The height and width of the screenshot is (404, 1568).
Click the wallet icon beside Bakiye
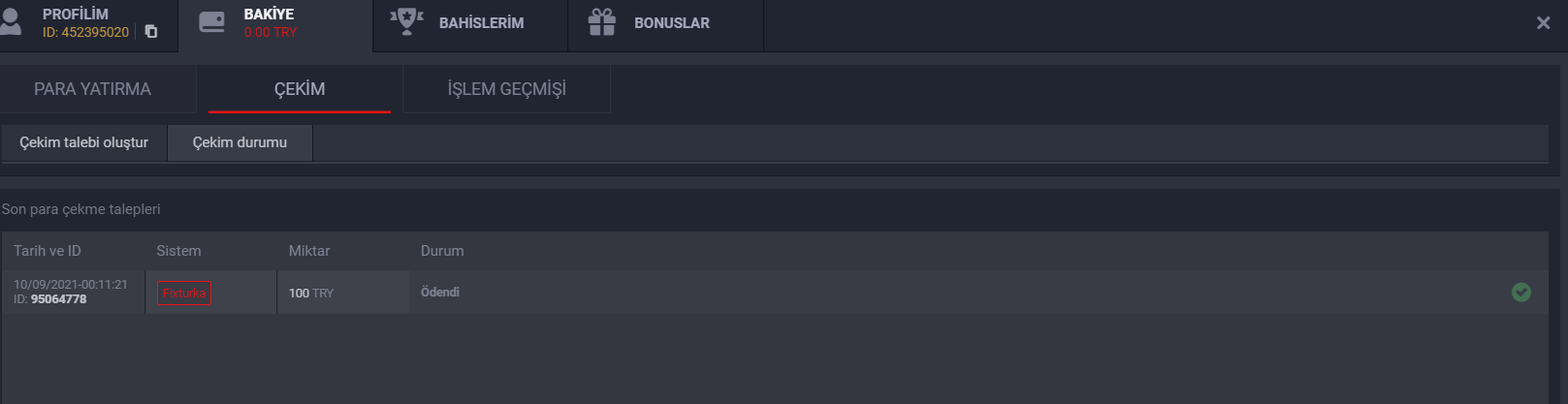(x=211, y=22)
